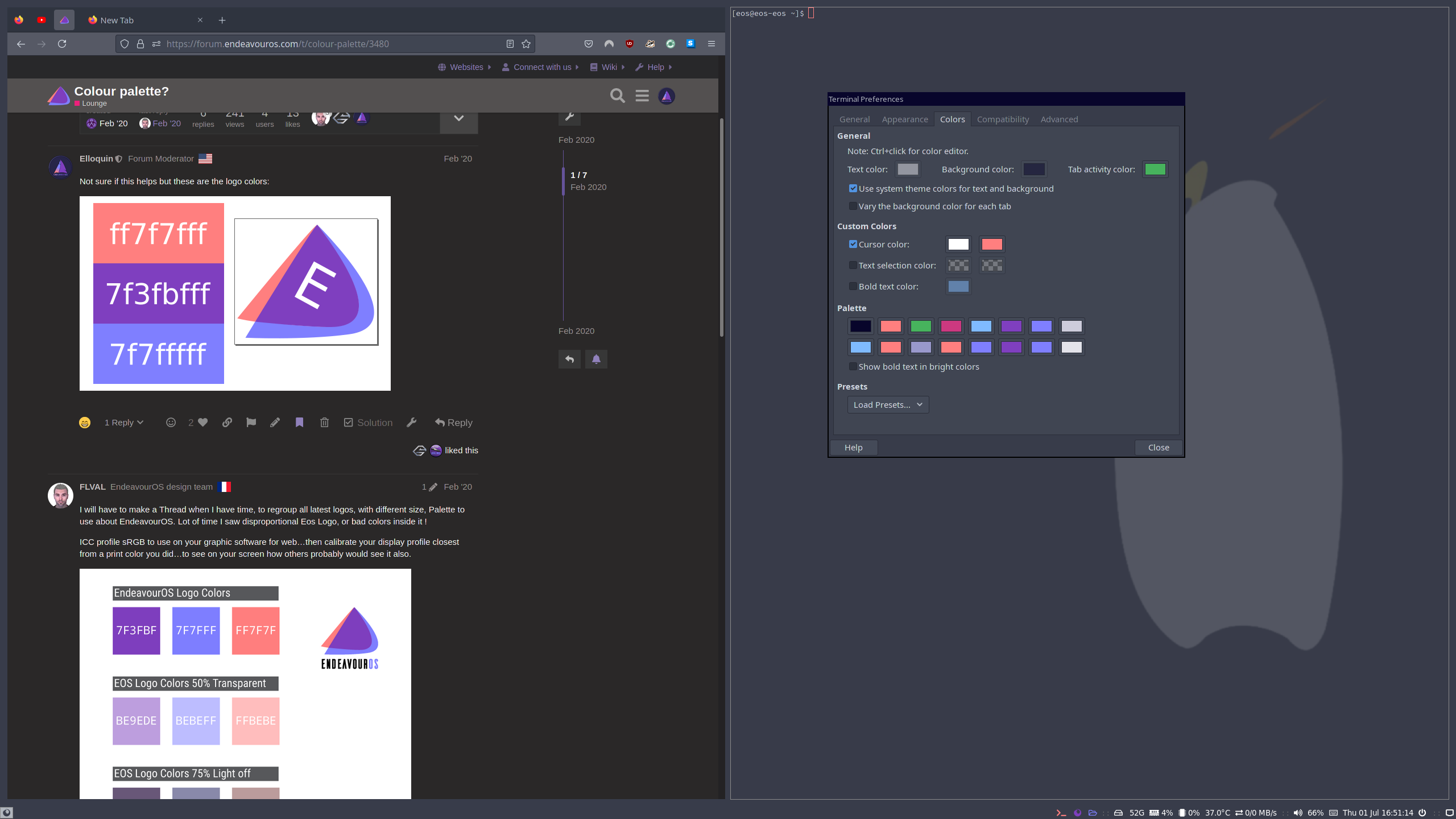This screenshot has width=1456, height=819.
Task: Click the wrench/admin icon on Elloquin's post
Action: click(x=411, y=422)
